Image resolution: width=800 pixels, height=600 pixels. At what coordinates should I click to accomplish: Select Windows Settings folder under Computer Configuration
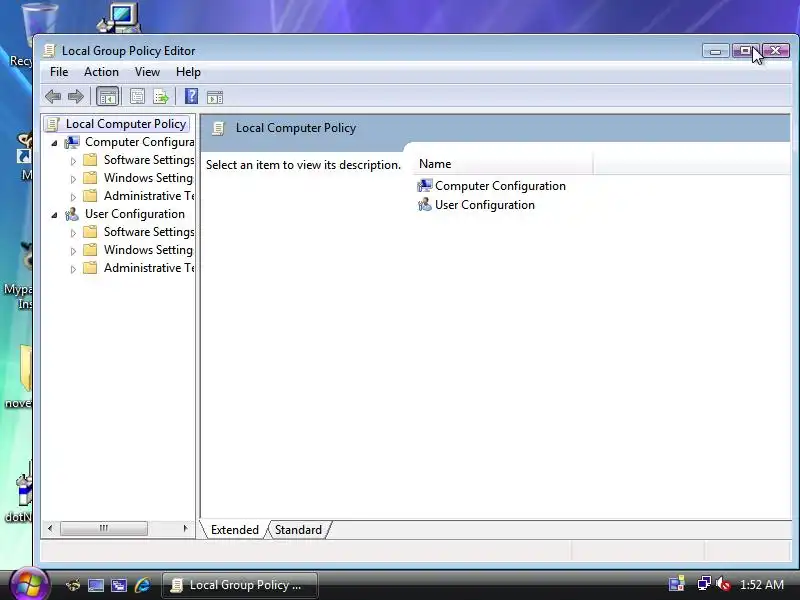(148, 178)
